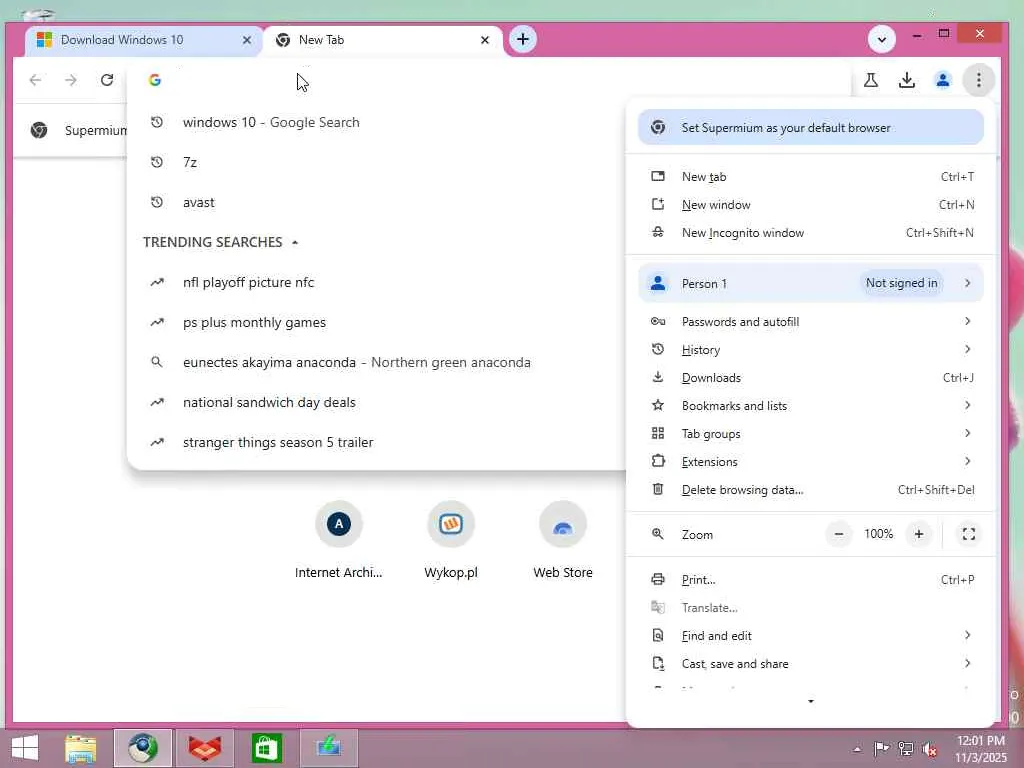
Task: Decrease zoom with minus button
Action: pos(839,534)
